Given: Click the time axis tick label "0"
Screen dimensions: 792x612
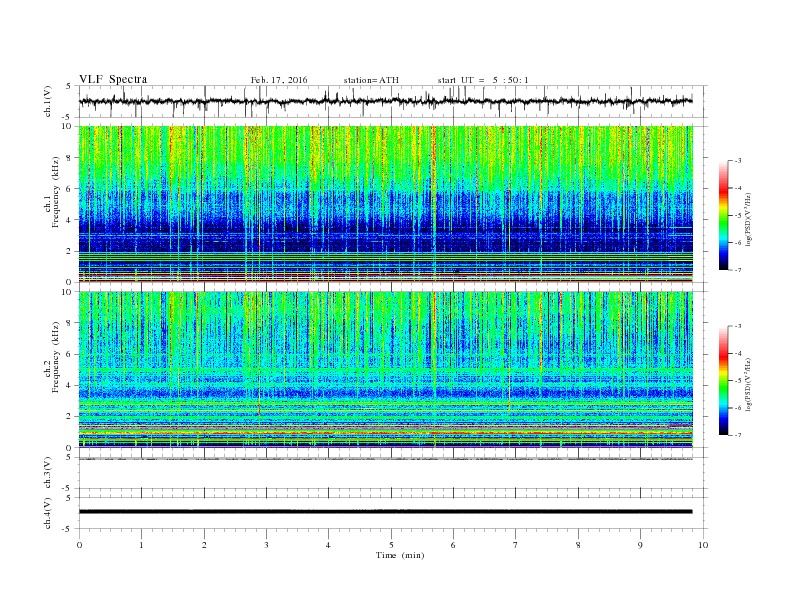Looking at the screenshot, I should coord(79,545).
